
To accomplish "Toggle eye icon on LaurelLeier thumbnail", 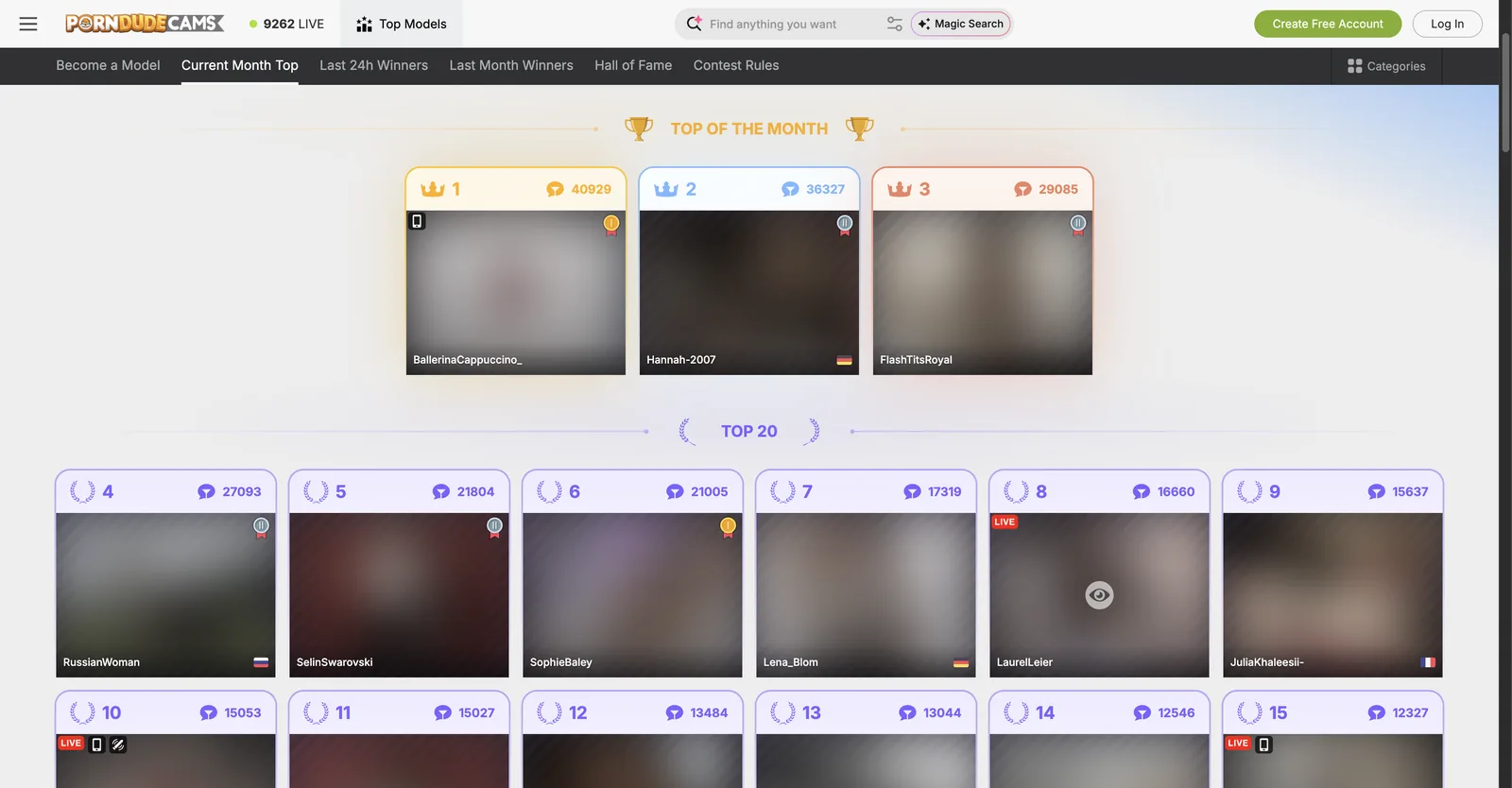I will [x=1099, y=595].
